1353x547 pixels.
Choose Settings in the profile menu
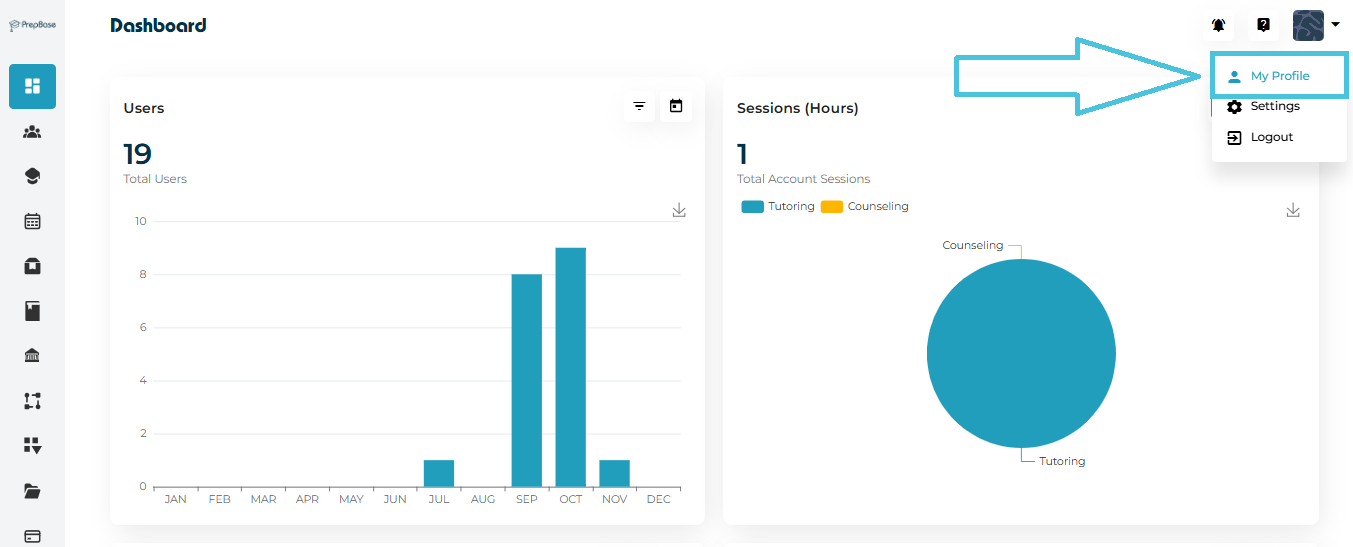[1274, 106]
